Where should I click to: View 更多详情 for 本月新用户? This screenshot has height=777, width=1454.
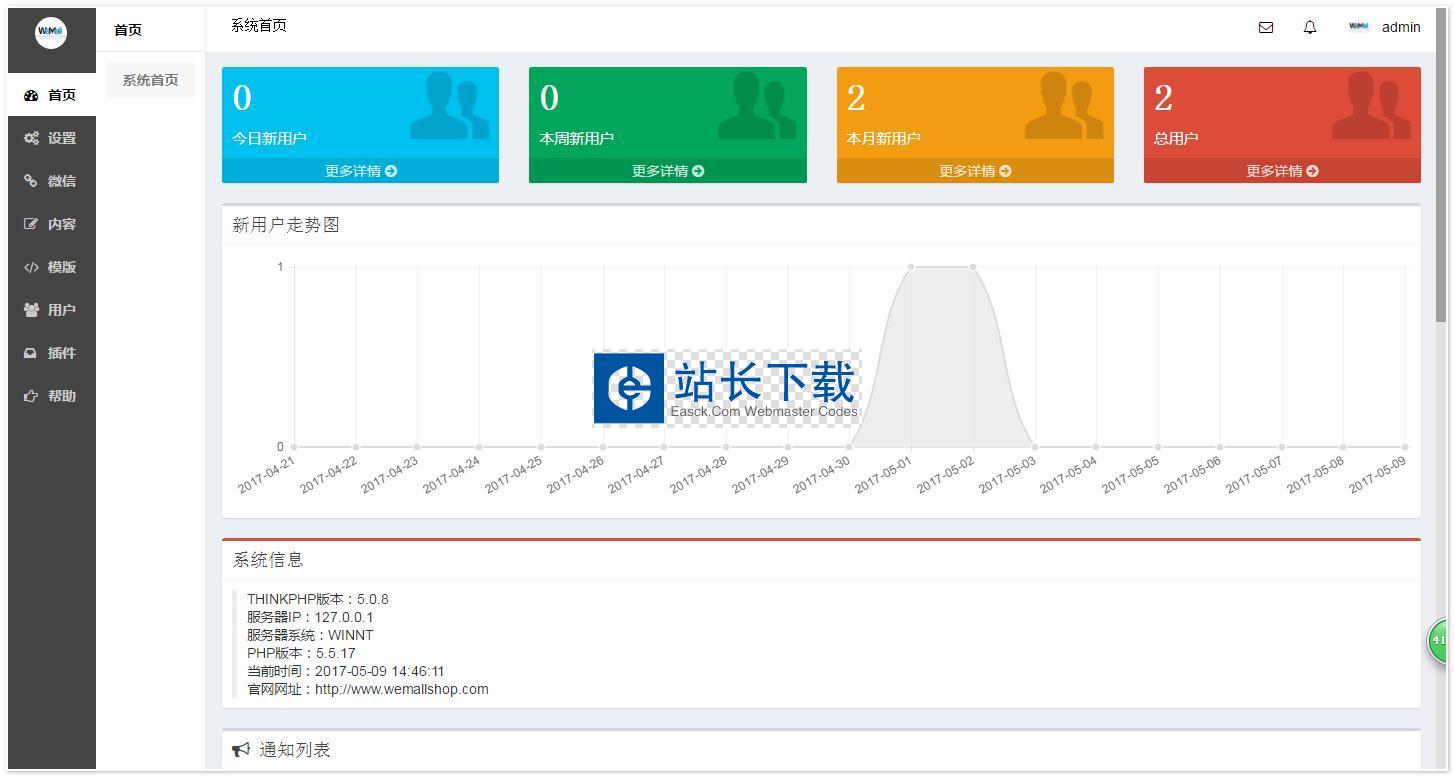[974, 171]
